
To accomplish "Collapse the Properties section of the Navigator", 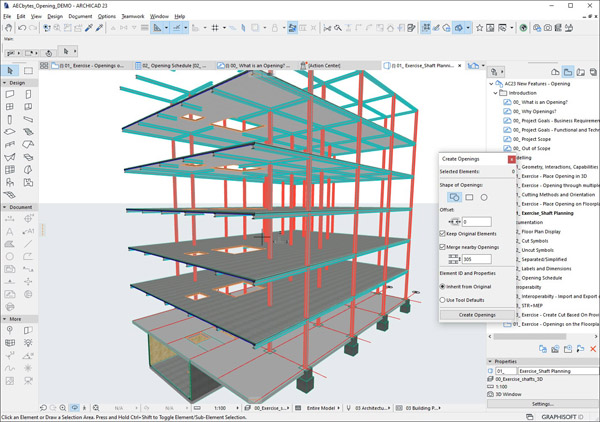I will [x=490, y=361].
